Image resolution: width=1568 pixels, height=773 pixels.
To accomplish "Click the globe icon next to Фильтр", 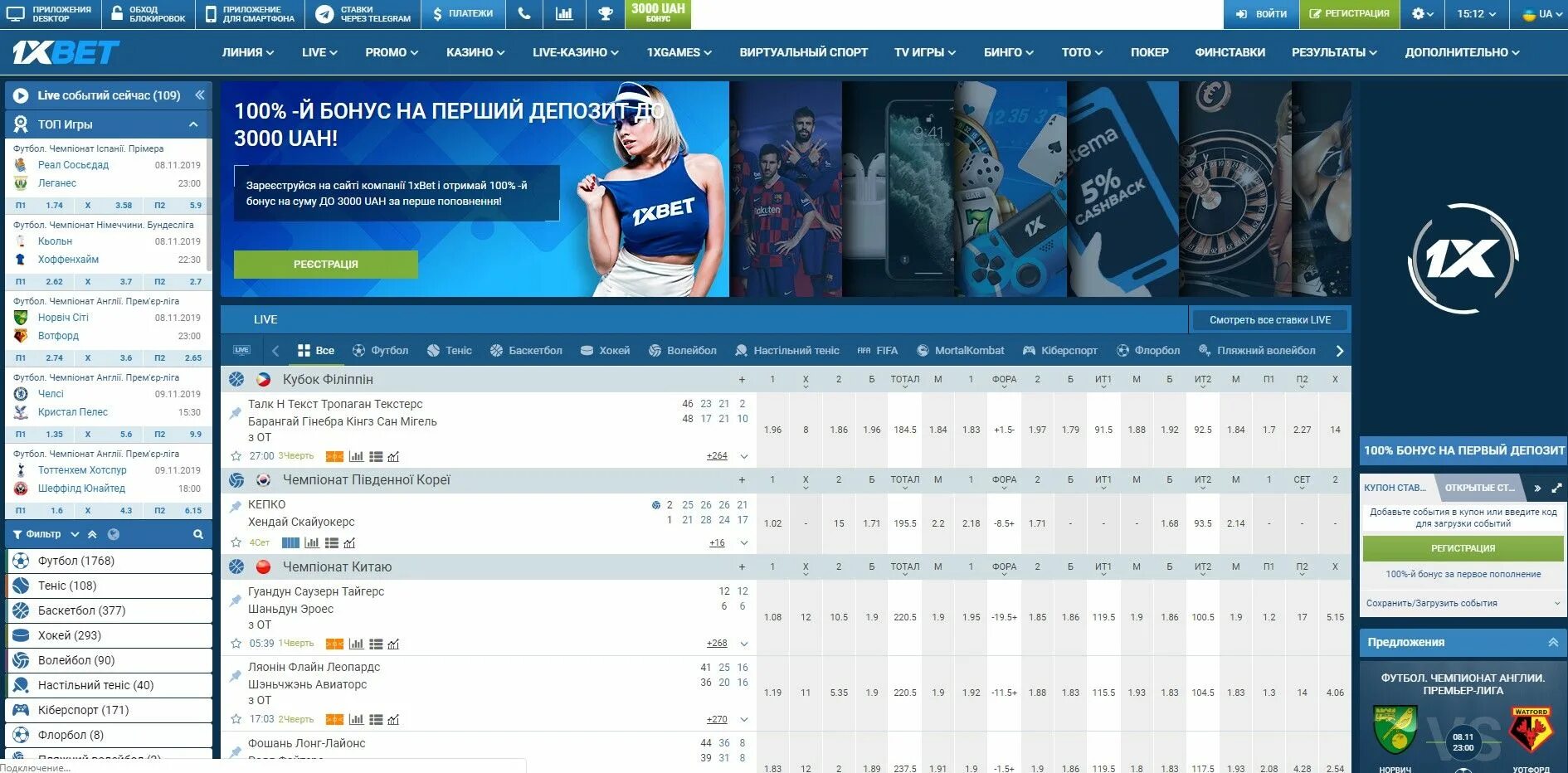I will click(x=114, y=534).
